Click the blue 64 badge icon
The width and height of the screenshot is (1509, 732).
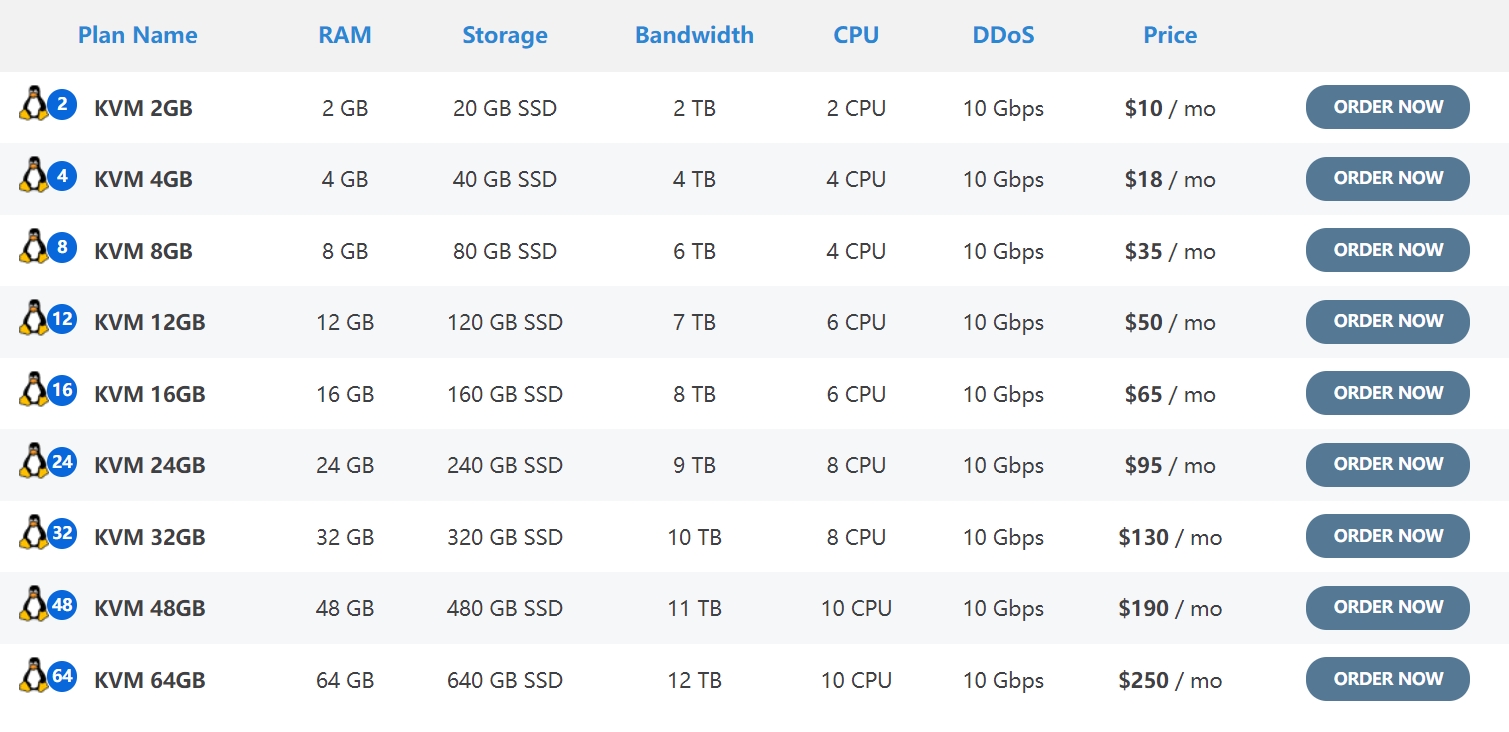point(62,676)
